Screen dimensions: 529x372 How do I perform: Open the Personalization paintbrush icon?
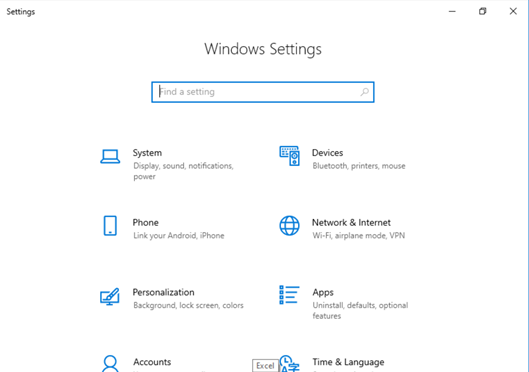110,296
